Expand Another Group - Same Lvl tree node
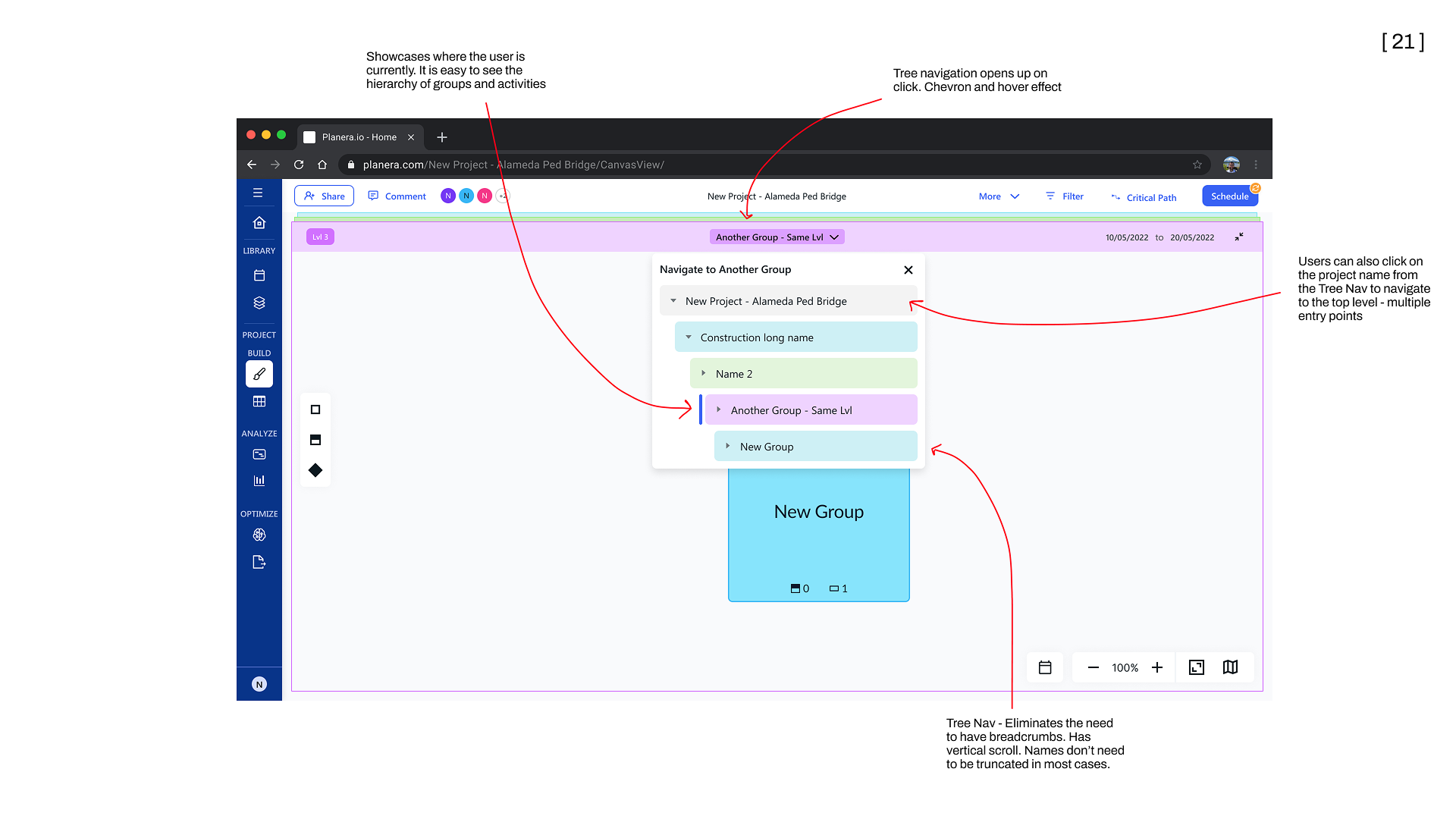Viewport: 1456px width, 819px height. pos(719,409)
